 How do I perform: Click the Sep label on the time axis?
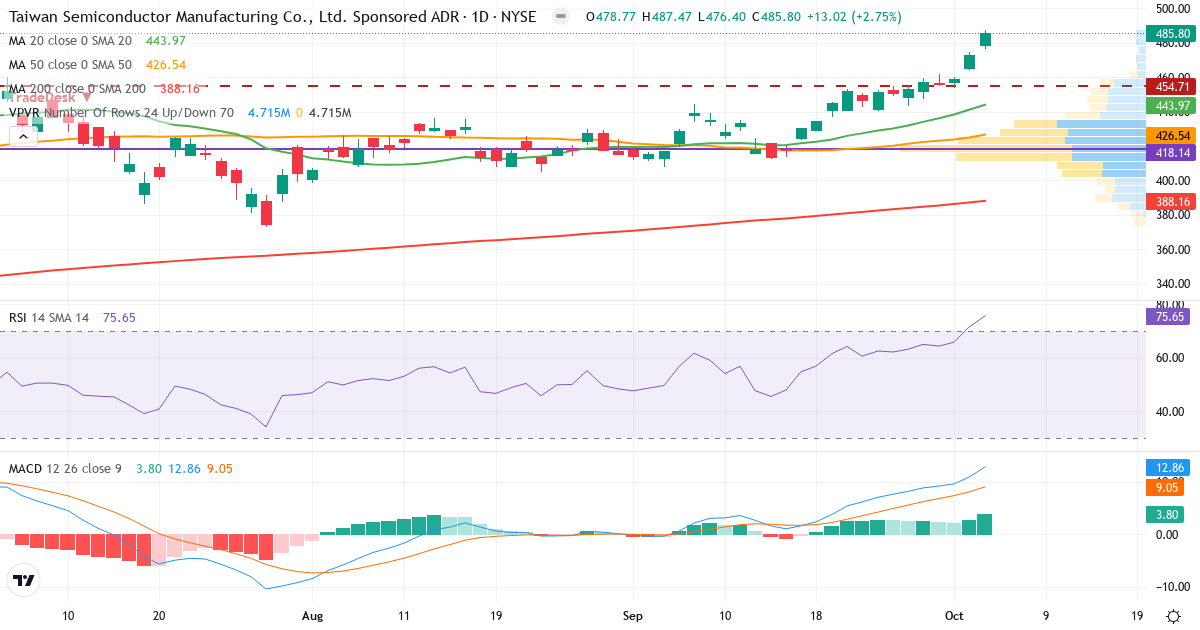(x=632, y=615)
